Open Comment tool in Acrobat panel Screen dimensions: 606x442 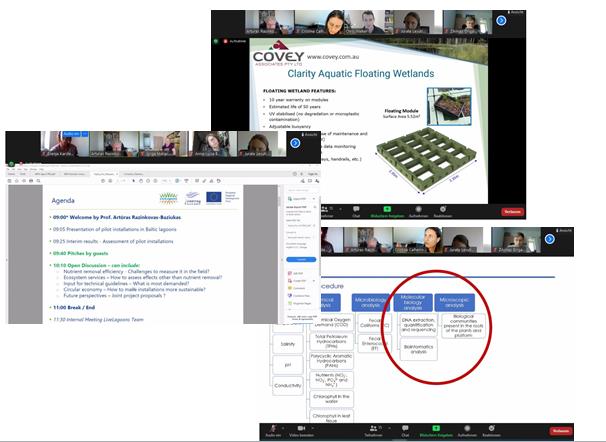(x=296, y=288)
